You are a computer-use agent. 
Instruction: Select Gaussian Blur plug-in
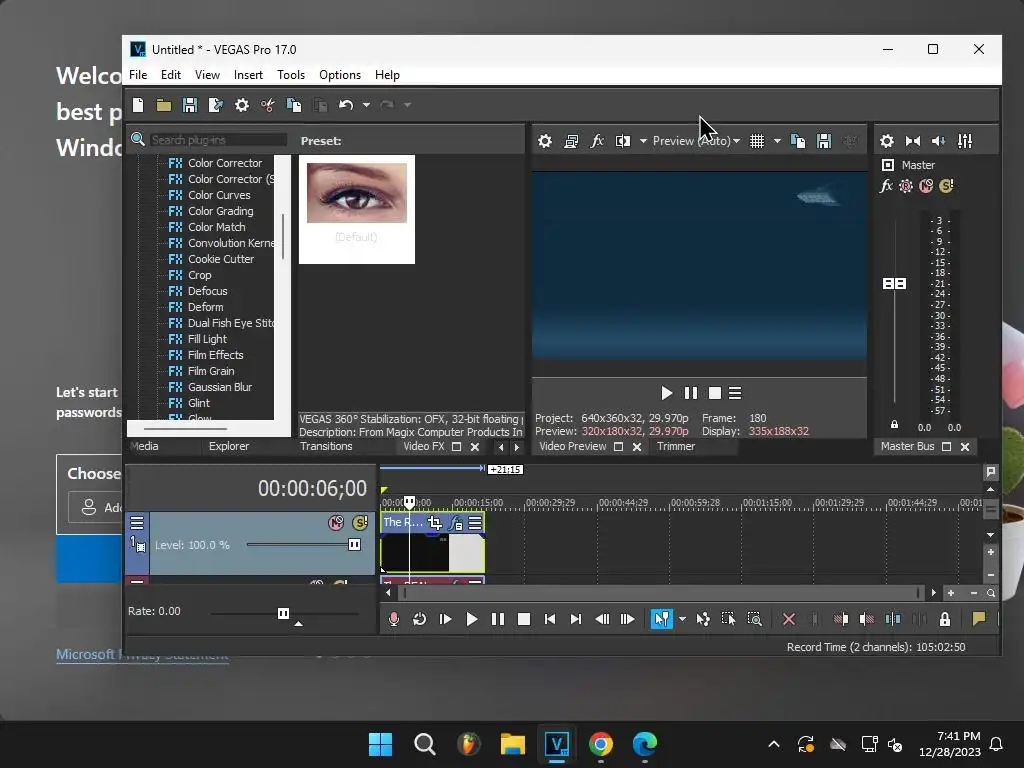coord(220,387)
